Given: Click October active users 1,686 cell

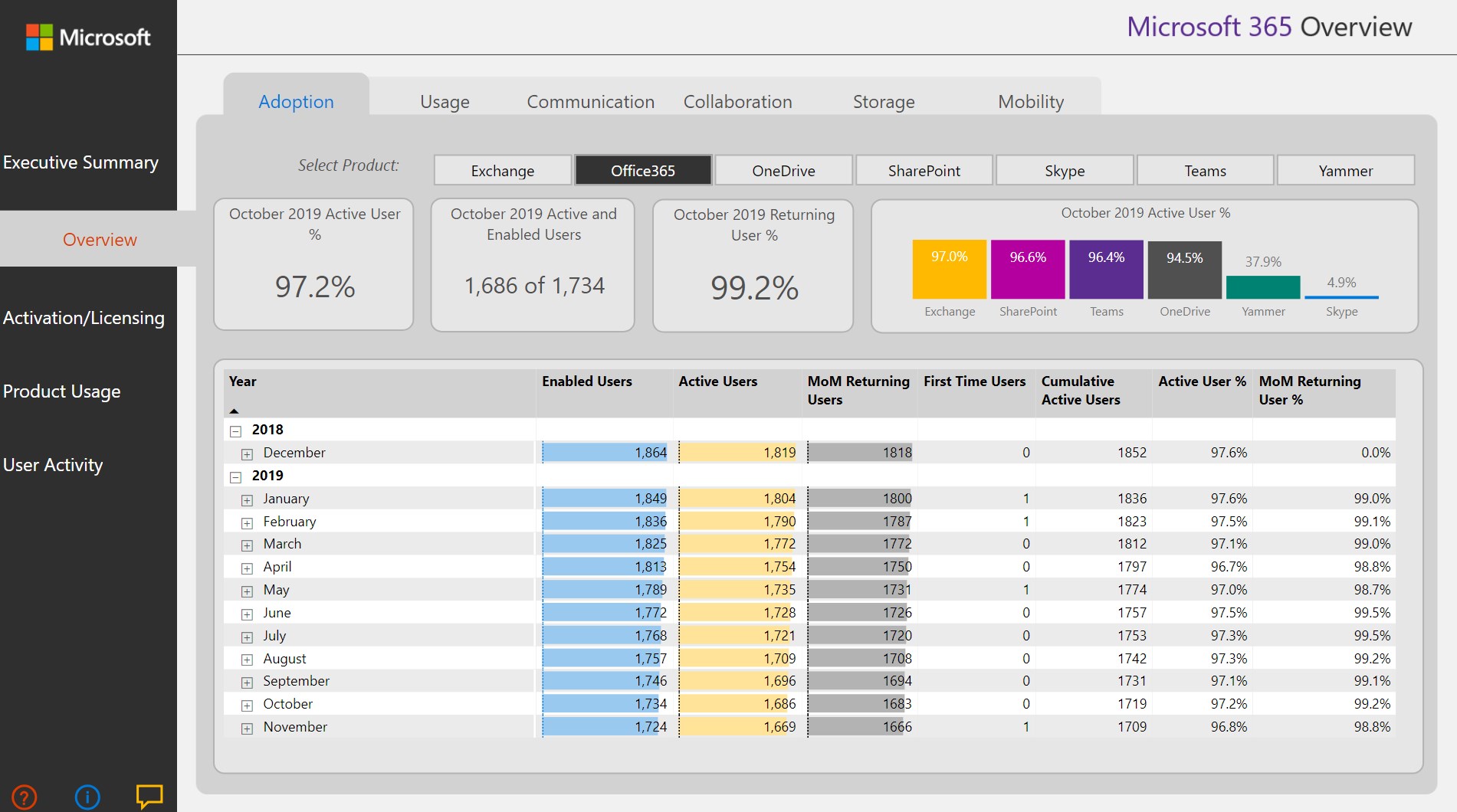Looking at the screenshot, I should click(737, 704).
